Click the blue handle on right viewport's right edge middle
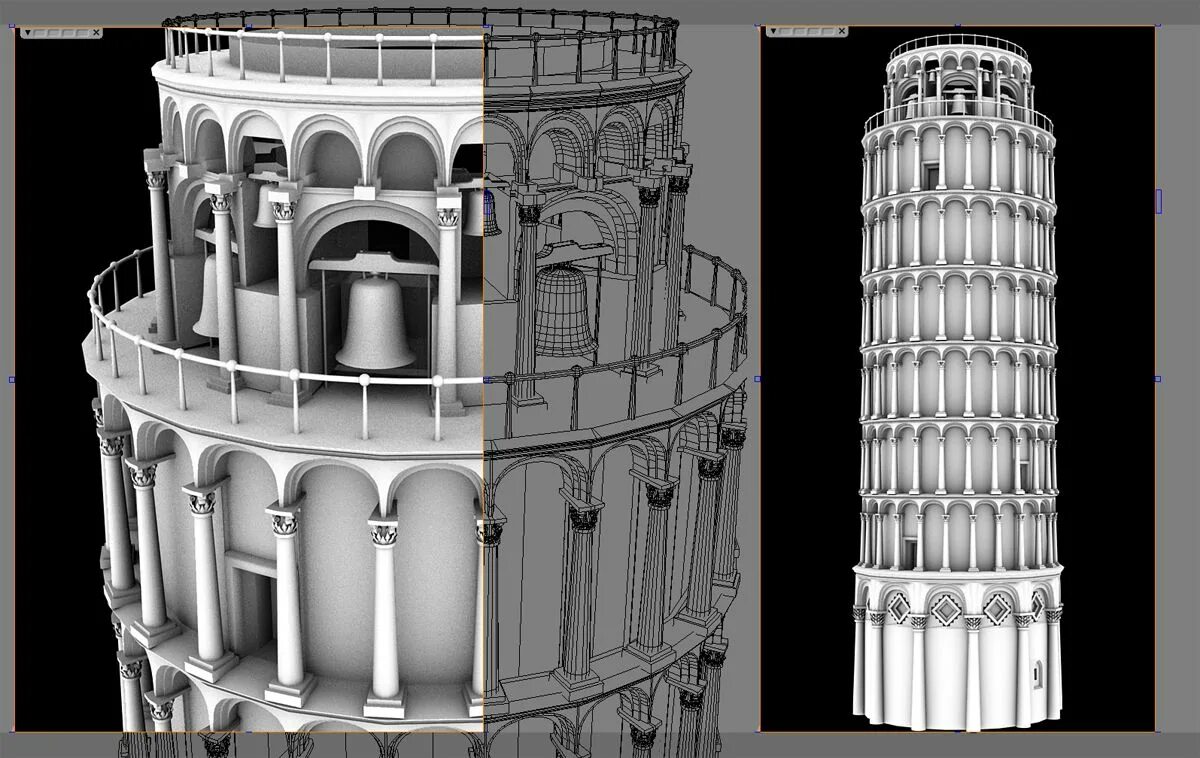Viewport: 1200px width, 758px height. click(x=1157, y=379)
